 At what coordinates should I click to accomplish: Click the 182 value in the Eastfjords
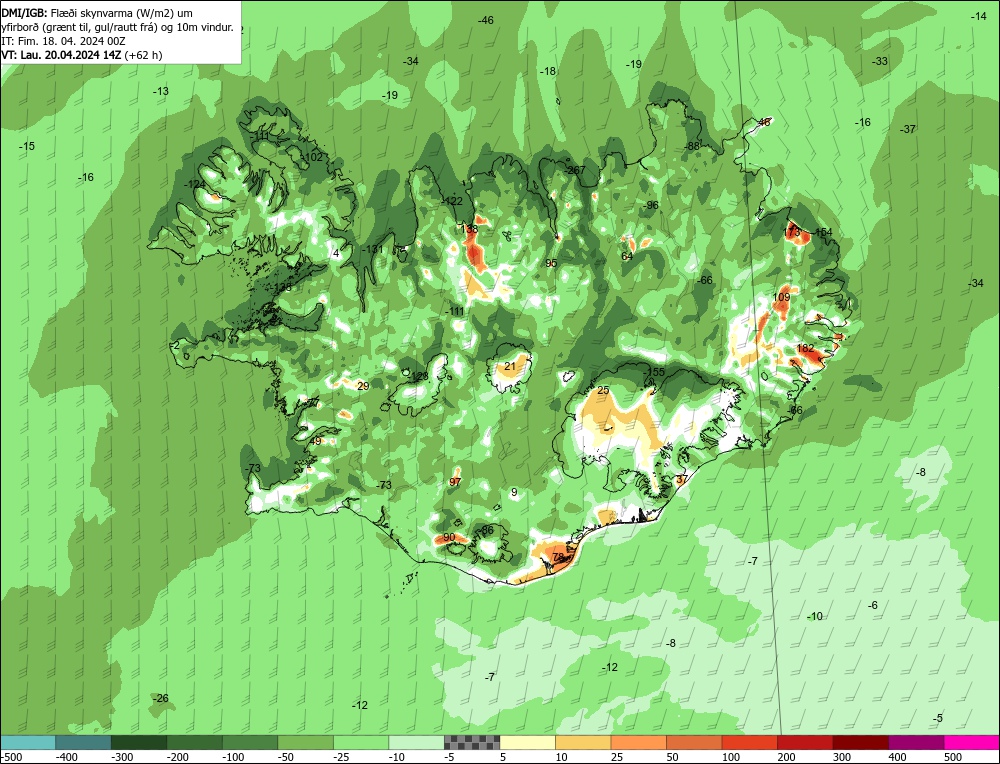point(805,348)
